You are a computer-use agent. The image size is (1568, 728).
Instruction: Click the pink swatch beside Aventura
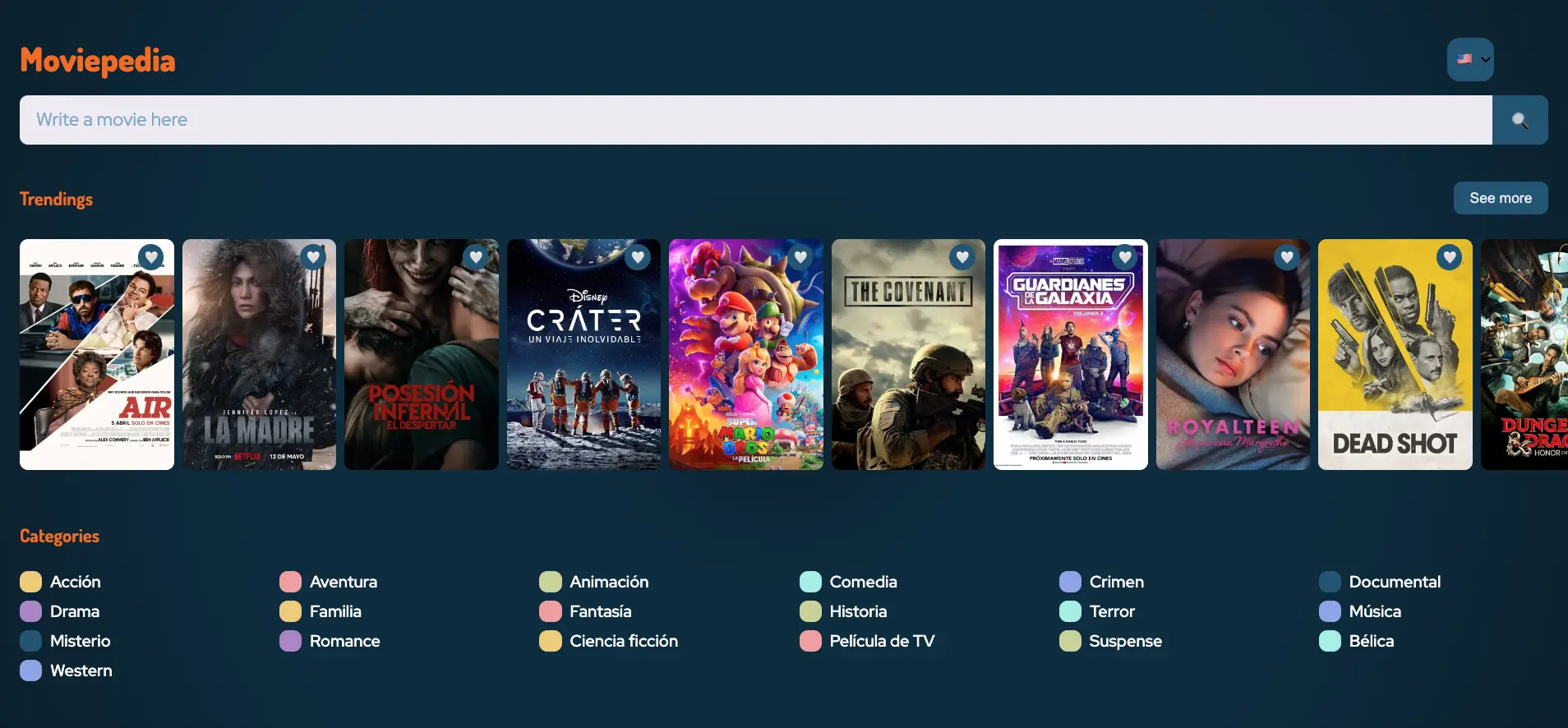(x=290, y=582)
